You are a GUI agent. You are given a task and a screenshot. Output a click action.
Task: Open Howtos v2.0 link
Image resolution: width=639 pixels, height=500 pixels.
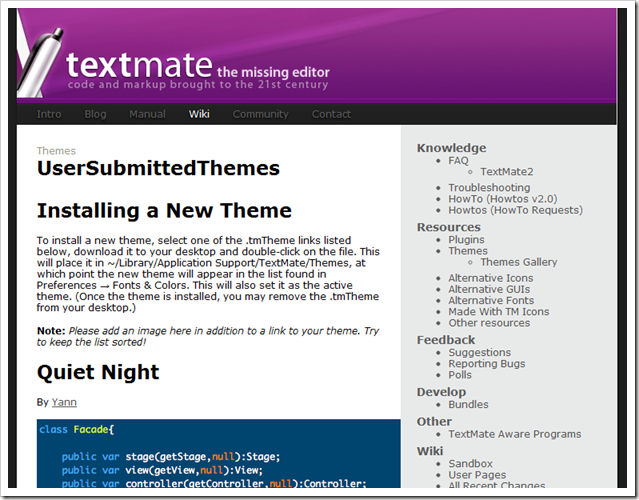pyautogui.click(x=522, y=199)
